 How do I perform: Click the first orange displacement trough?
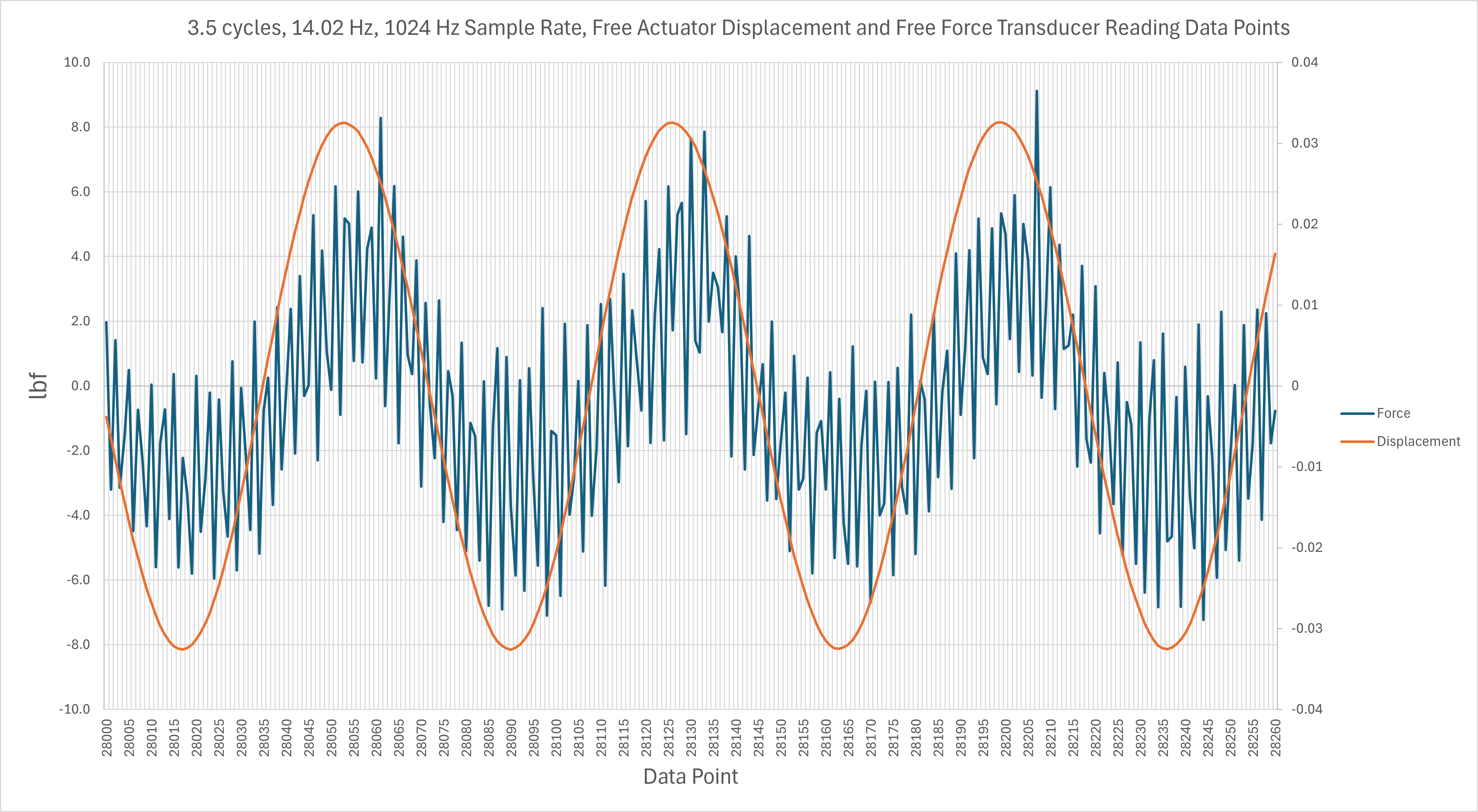(182, 649)
